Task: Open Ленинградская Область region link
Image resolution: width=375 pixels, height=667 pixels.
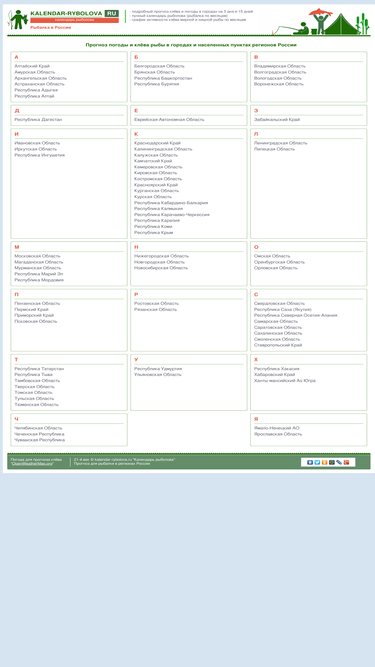Action: (281, 143)
